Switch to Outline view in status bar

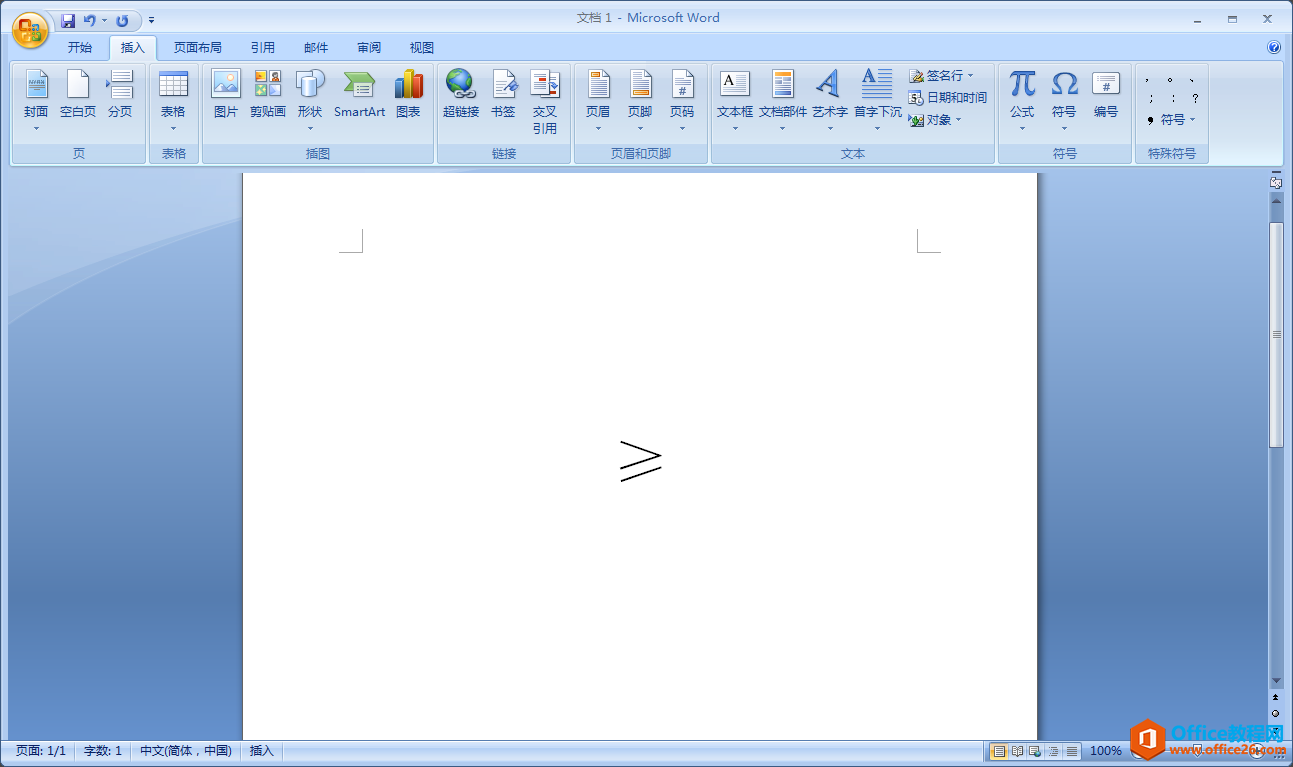tap(1053, 751)
